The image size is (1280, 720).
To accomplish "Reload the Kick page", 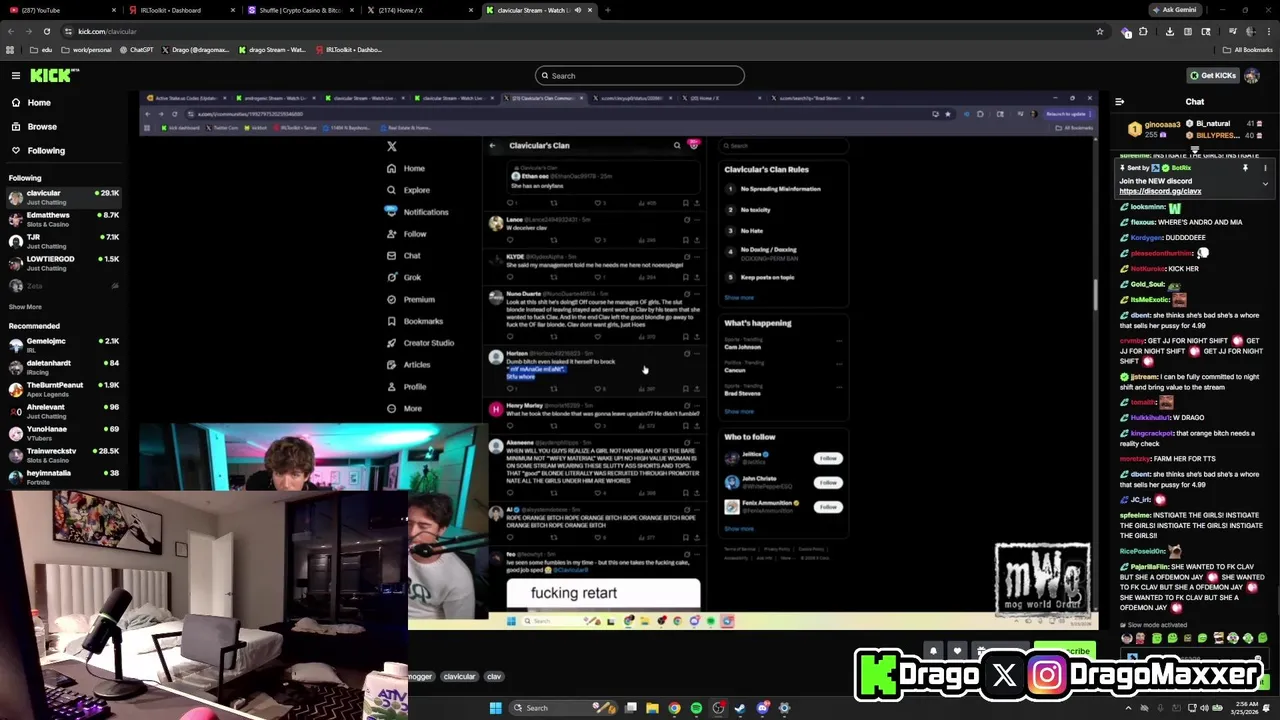I will [46, 31].
